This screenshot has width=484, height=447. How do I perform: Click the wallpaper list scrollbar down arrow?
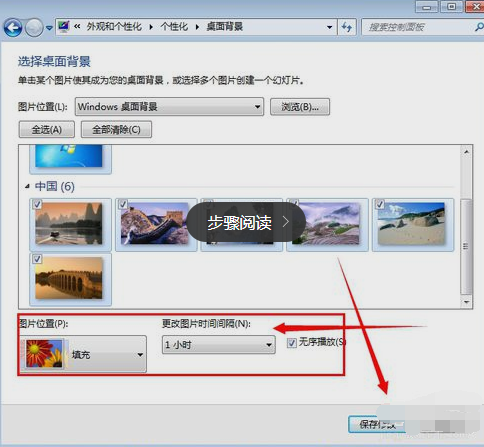[466, 302]
